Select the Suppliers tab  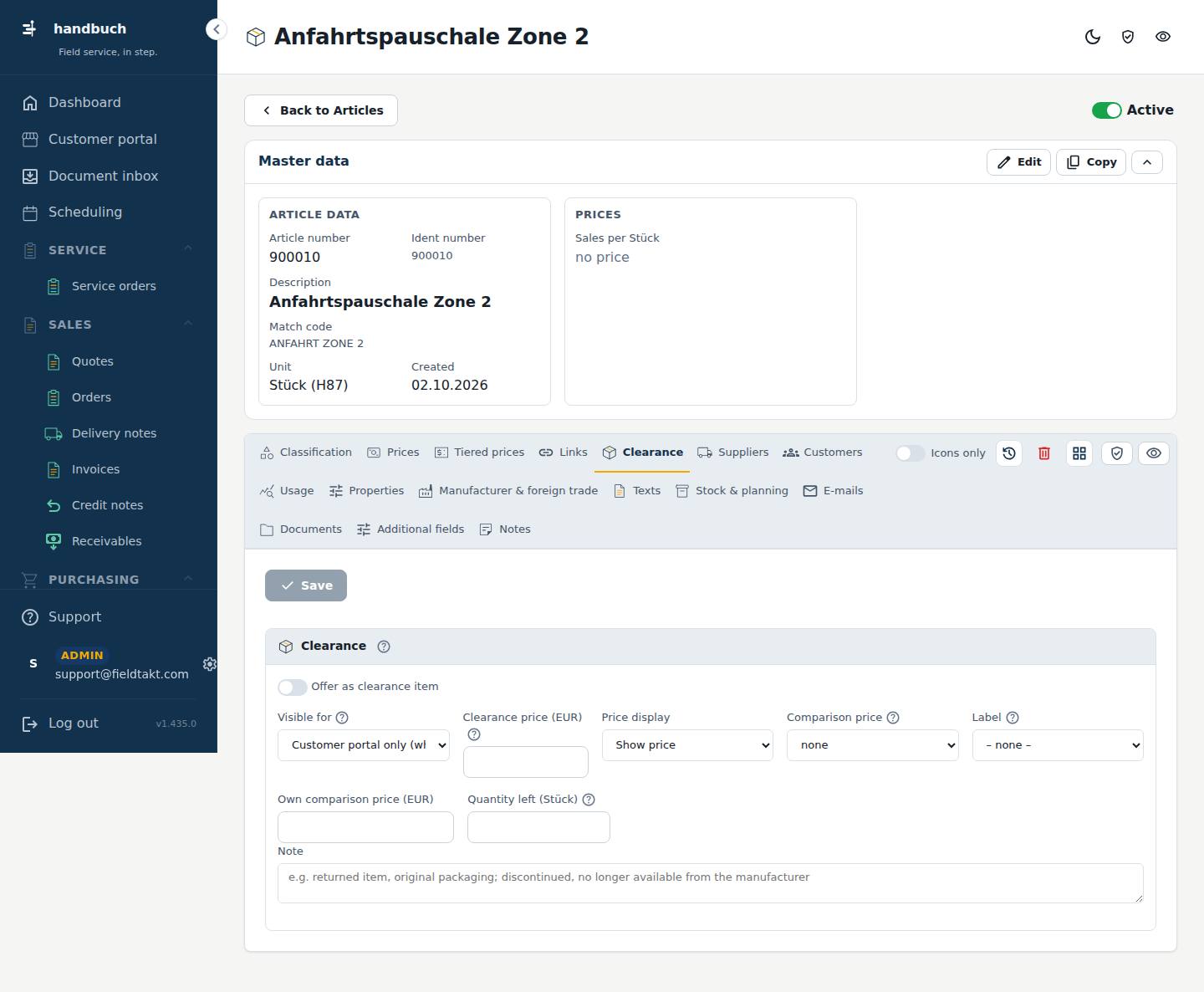click(732, 453)
